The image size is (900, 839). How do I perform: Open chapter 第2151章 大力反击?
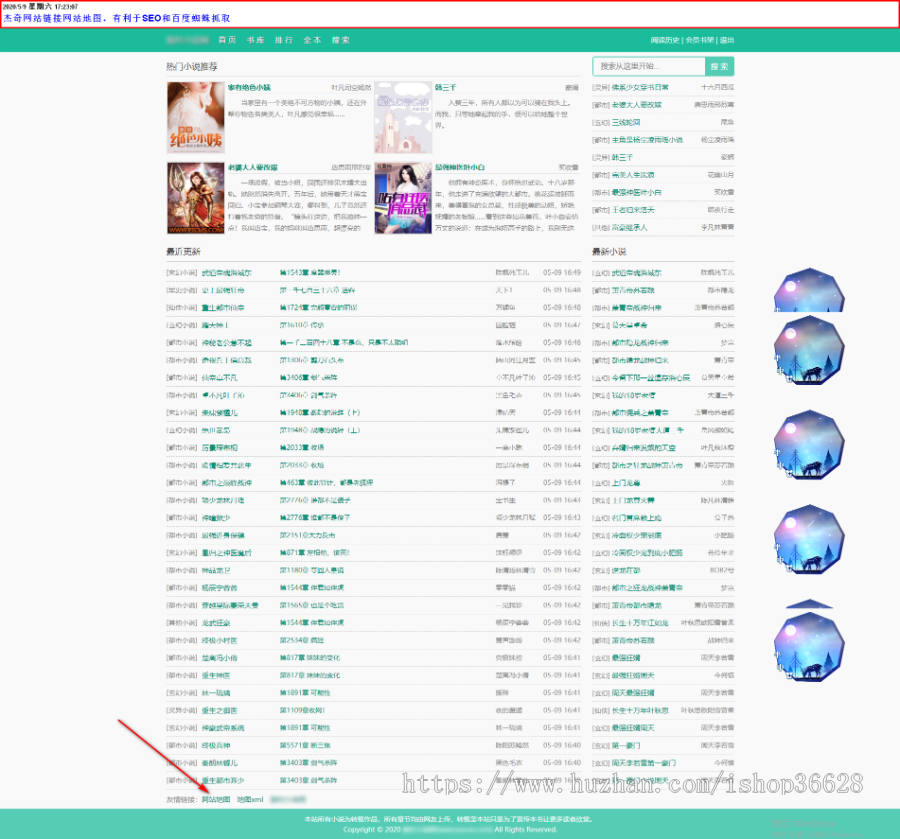point(307,535)
